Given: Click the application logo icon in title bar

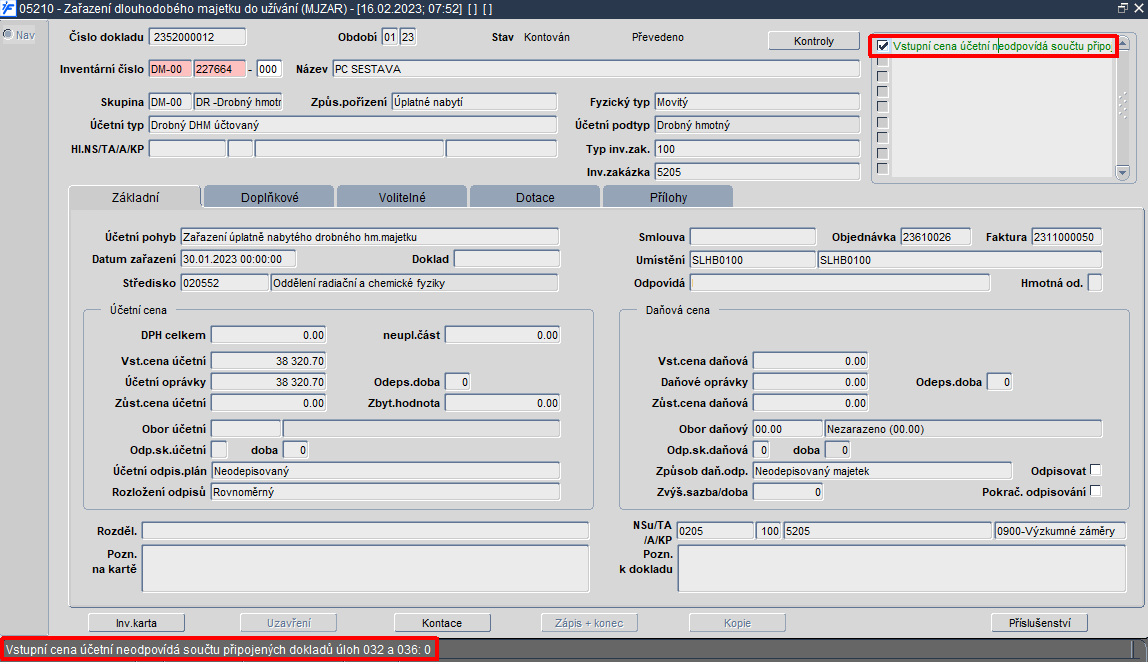Looking at the screenshot, I should tap(8, 8).
